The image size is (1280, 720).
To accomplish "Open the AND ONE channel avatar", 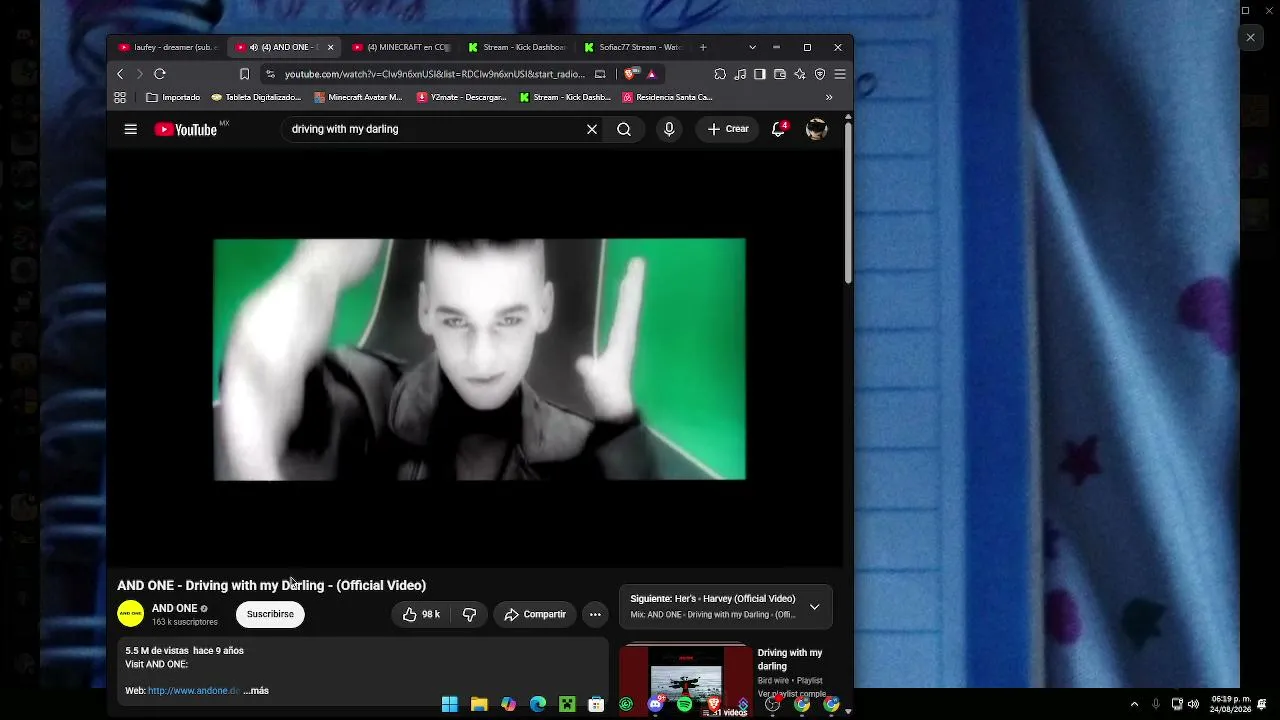I will [130, 614].
